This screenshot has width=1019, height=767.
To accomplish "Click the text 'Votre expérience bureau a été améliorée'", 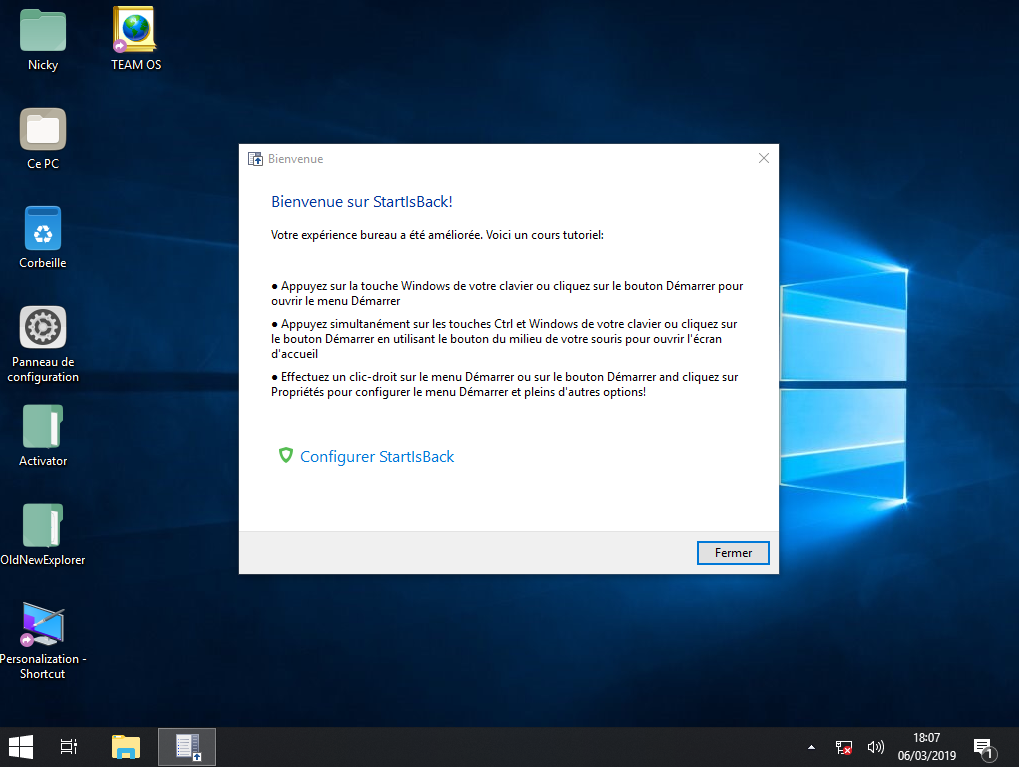I will pyautogui.click(x=376, y=235).
